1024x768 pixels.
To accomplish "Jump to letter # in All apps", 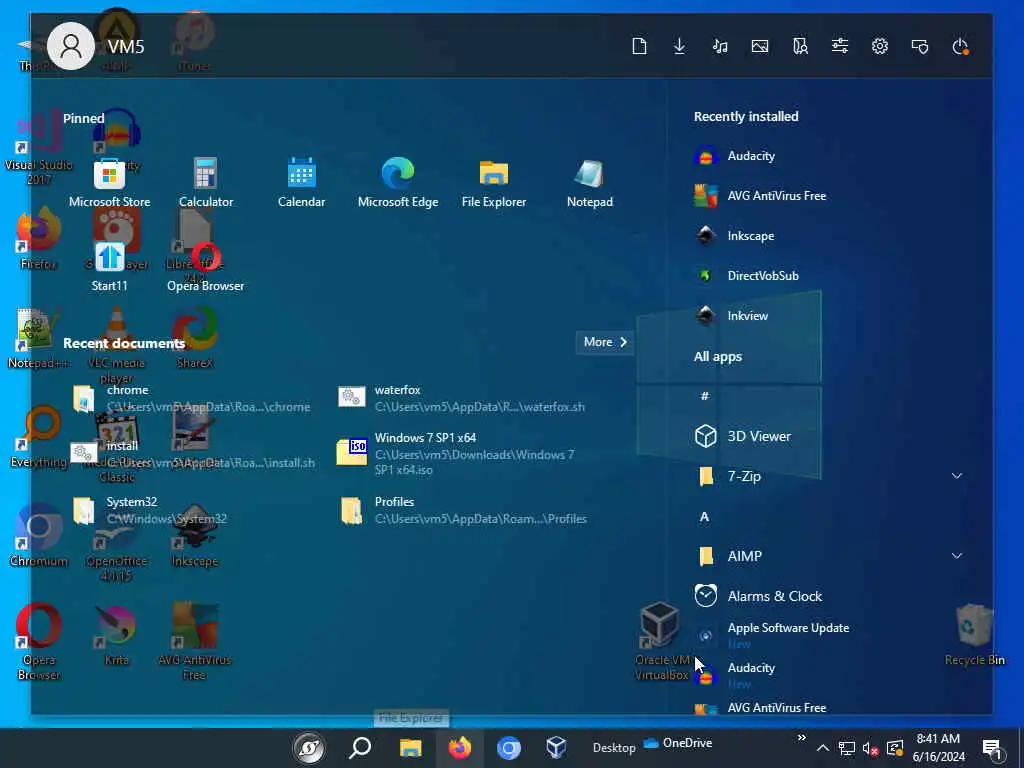I will (x=705, y=396).
